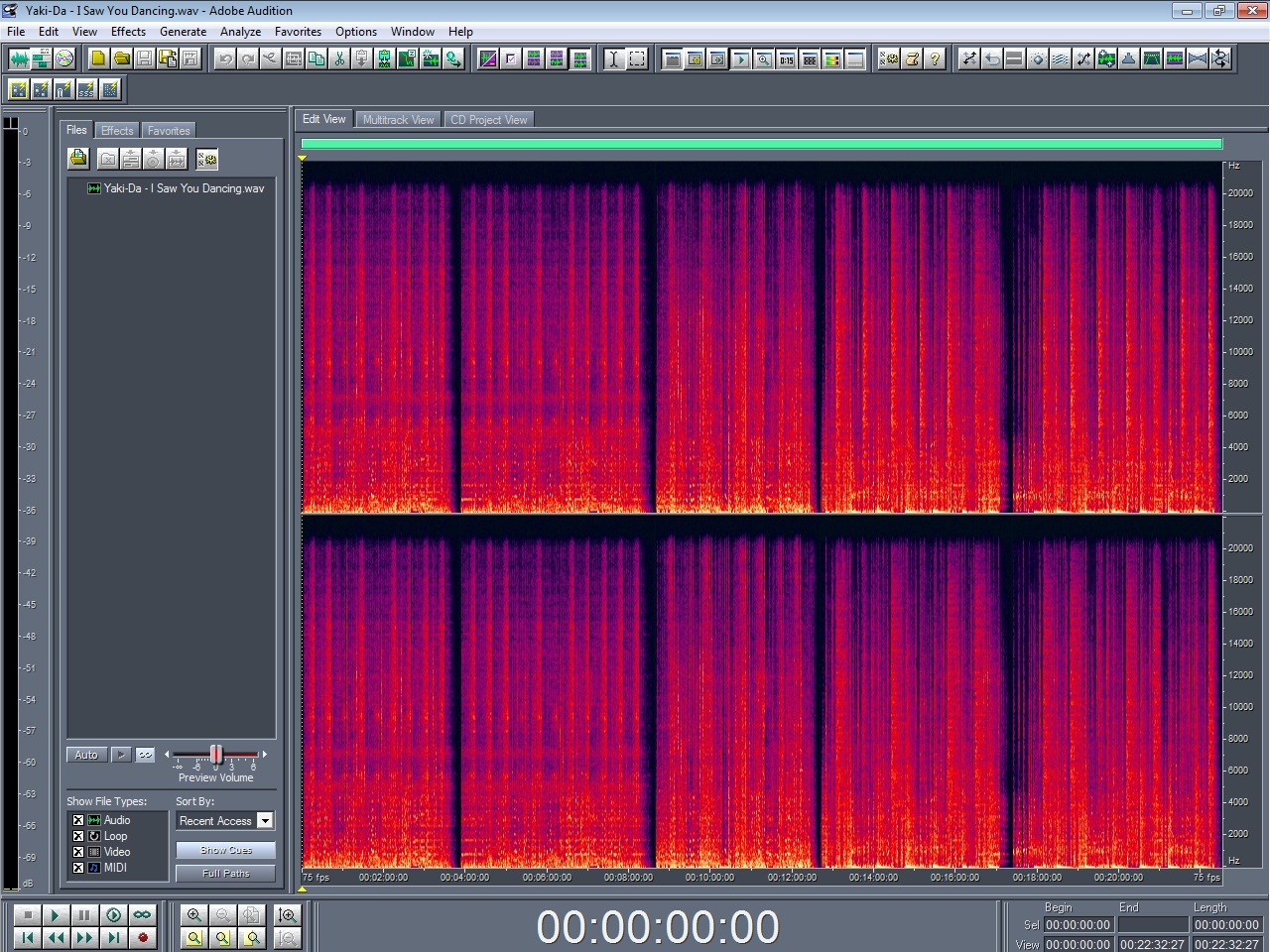Uncheck the Audio file type checkbox

tap(78, 820)
